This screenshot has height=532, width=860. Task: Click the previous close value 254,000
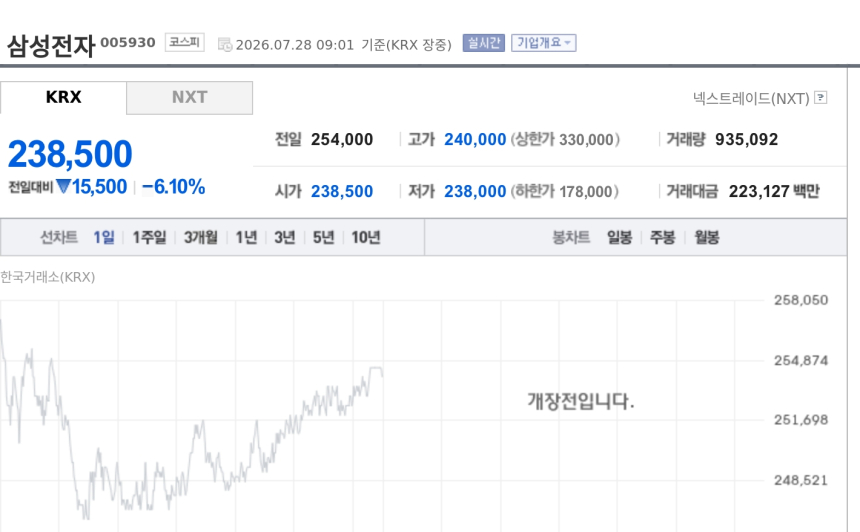[x=342, y=139]
